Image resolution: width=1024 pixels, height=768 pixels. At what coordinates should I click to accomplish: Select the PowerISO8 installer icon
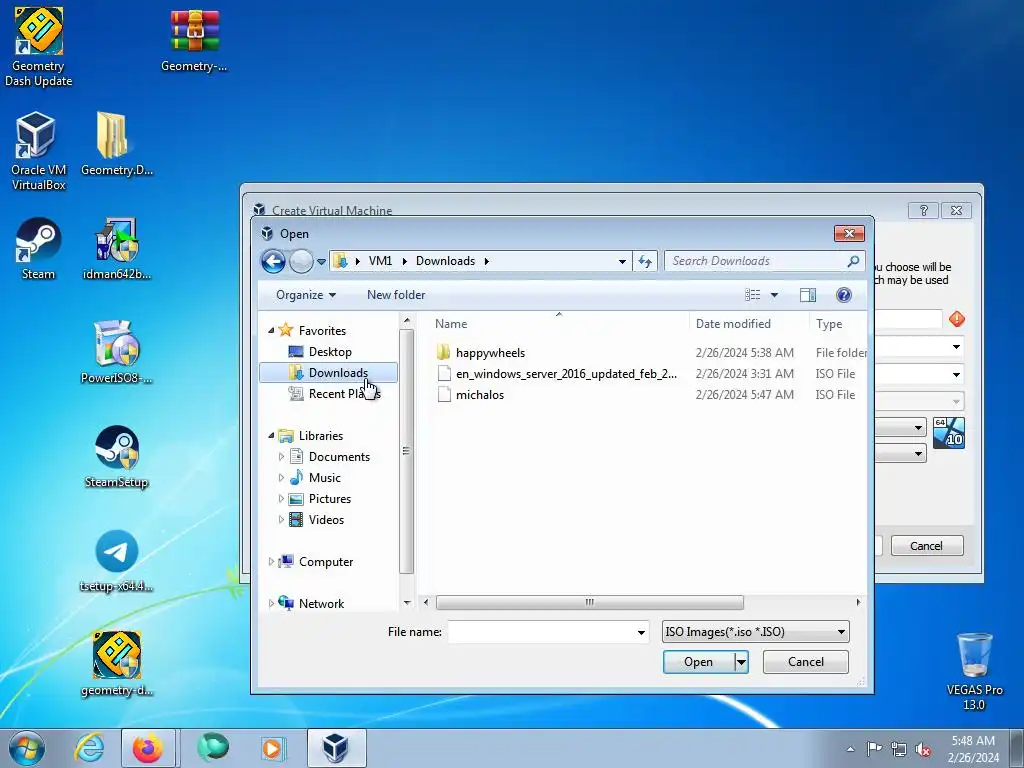(x=117, y=353)
